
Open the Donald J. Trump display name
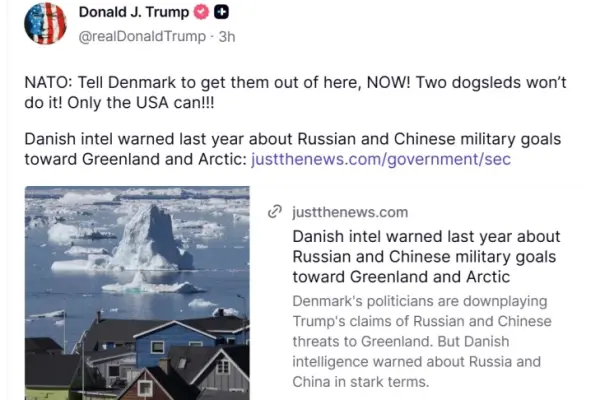[134, 12]
